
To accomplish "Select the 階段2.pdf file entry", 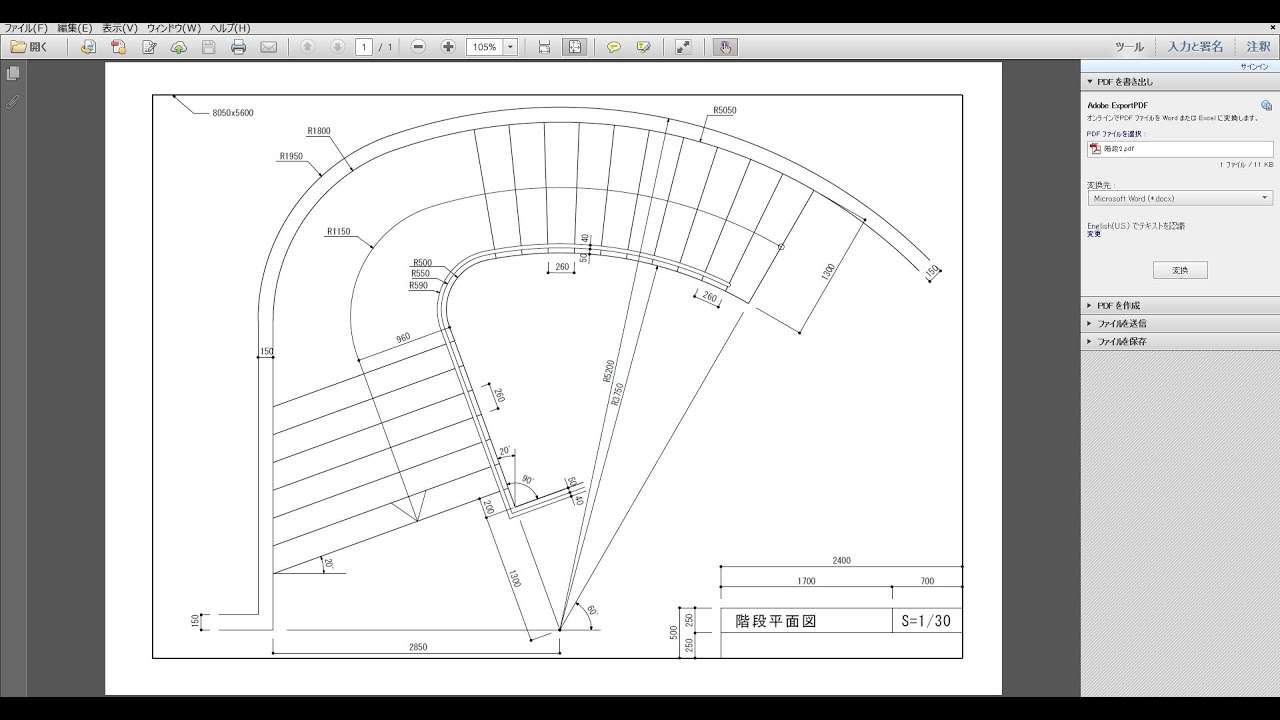I will [1180, 149].
